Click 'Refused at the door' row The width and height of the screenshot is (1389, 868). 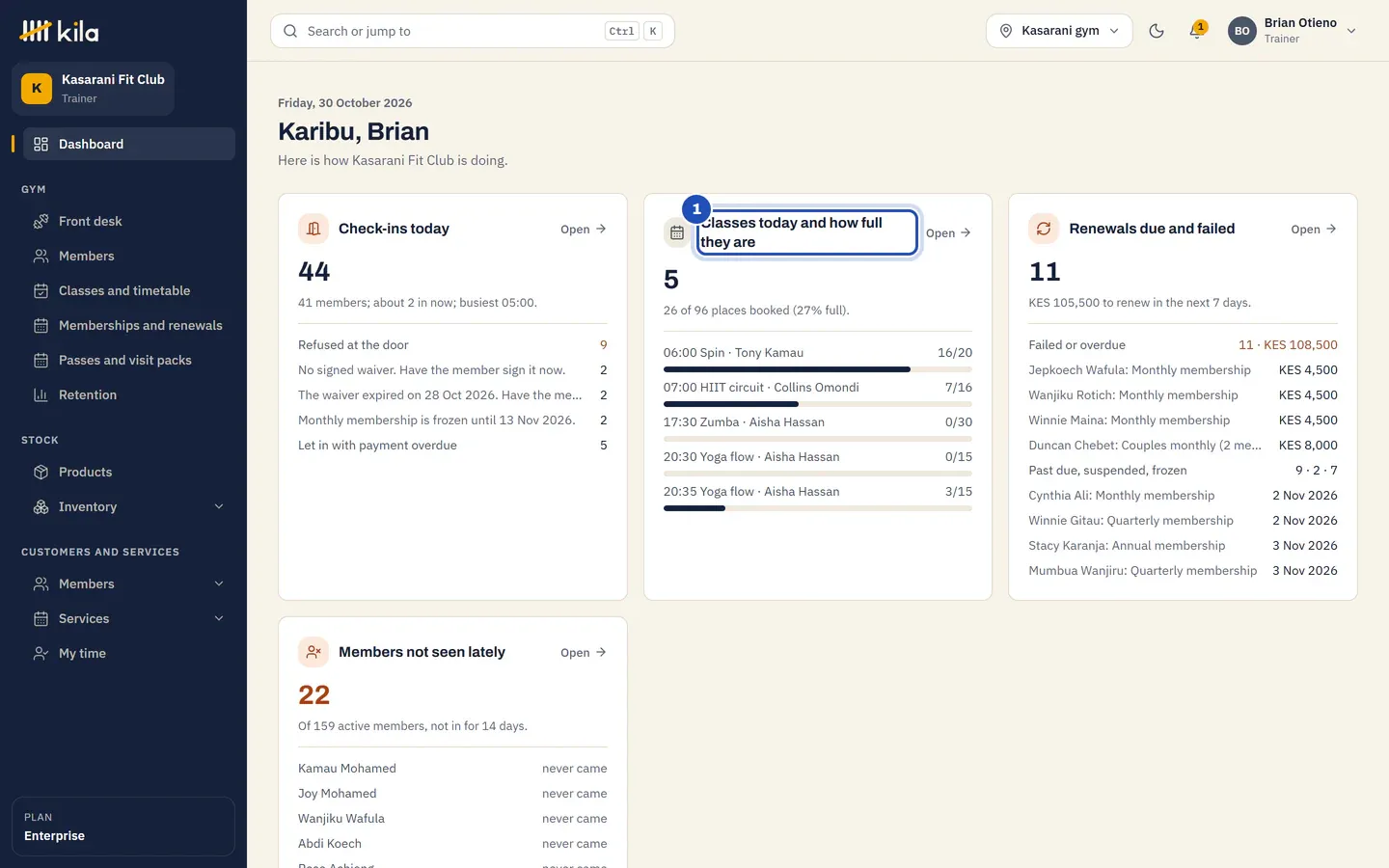(x=452, y=344)
